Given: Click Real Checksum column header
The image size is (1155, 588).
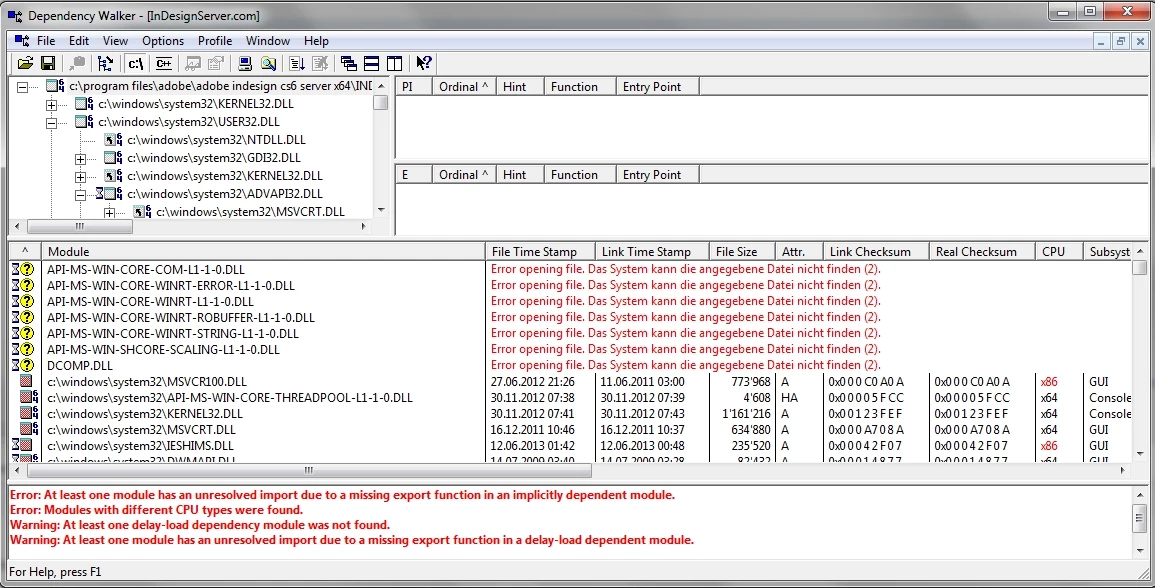Looking at the screenshot, I should coord(983,251).
